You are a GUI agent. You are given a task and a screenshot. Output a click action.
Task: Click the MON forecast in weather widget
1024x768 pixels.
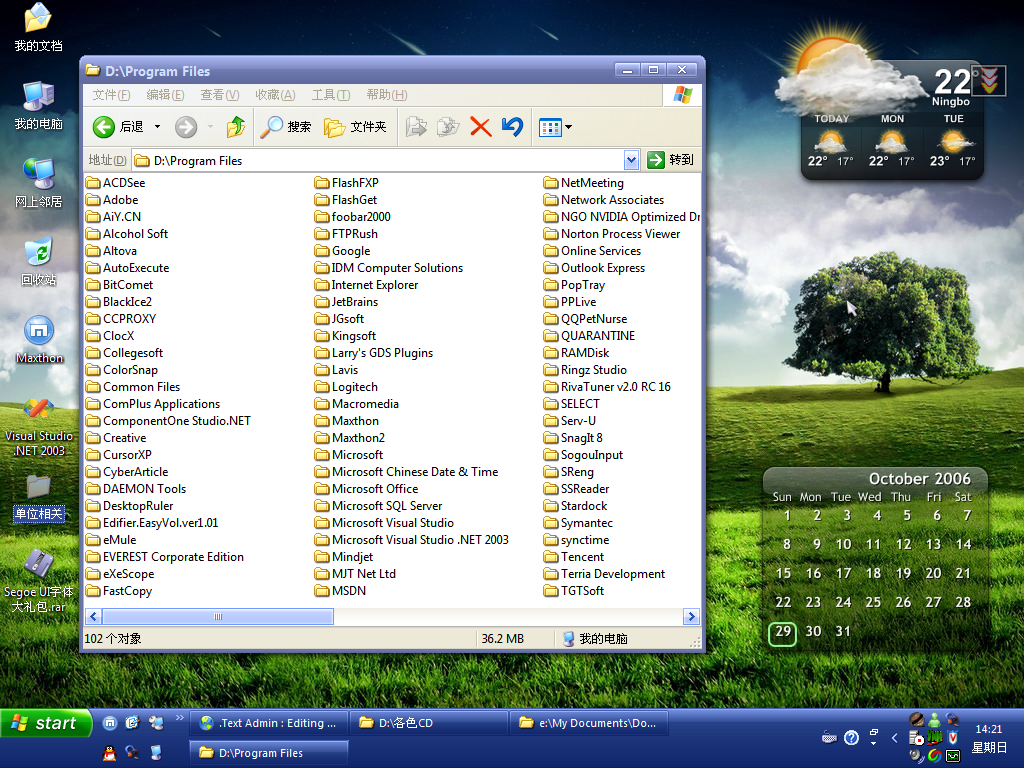pyautogui.click(x=892, y=142)
